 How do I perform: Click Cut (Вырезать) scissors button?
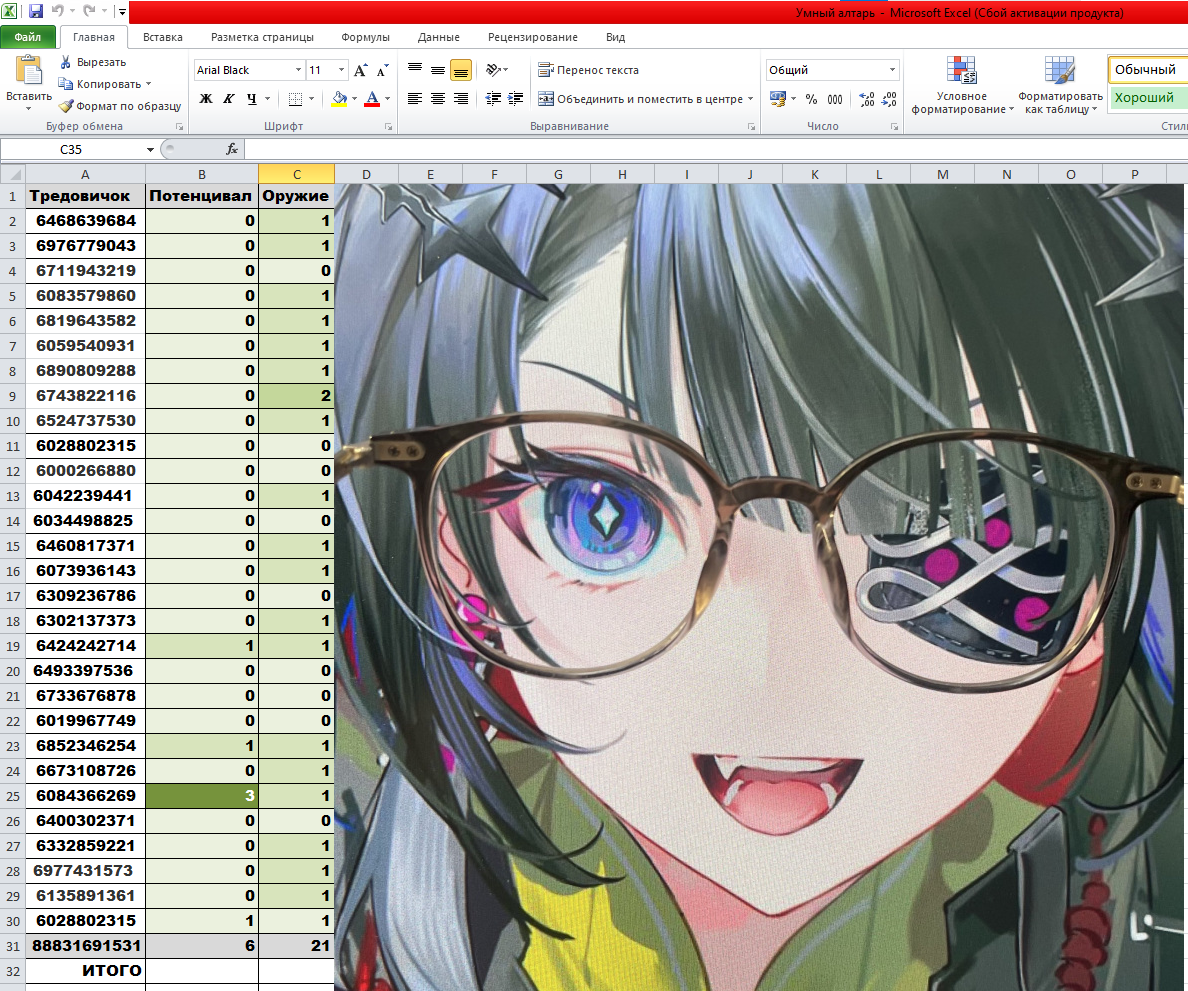point(93,62)
